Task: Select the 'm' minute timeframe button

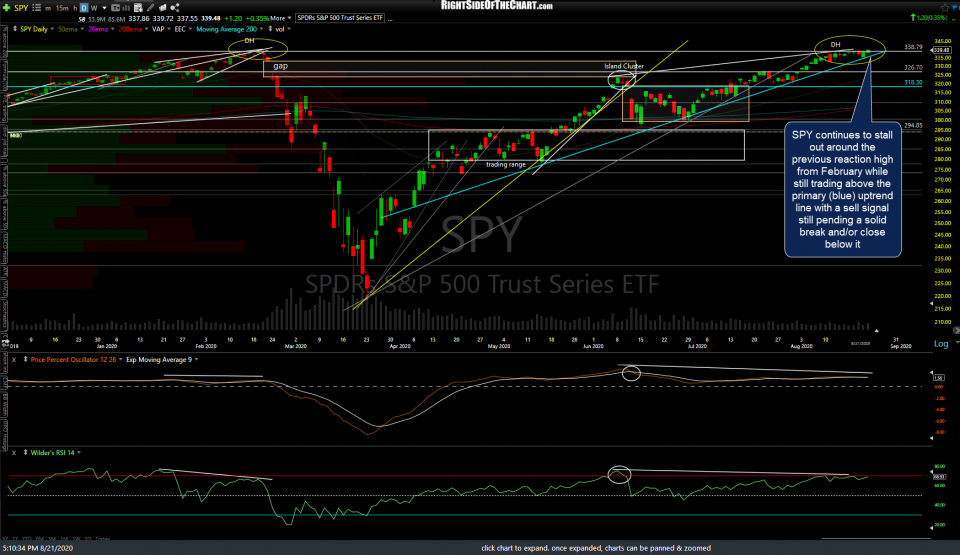Action: pyautogui.click(x=48, y=9)
